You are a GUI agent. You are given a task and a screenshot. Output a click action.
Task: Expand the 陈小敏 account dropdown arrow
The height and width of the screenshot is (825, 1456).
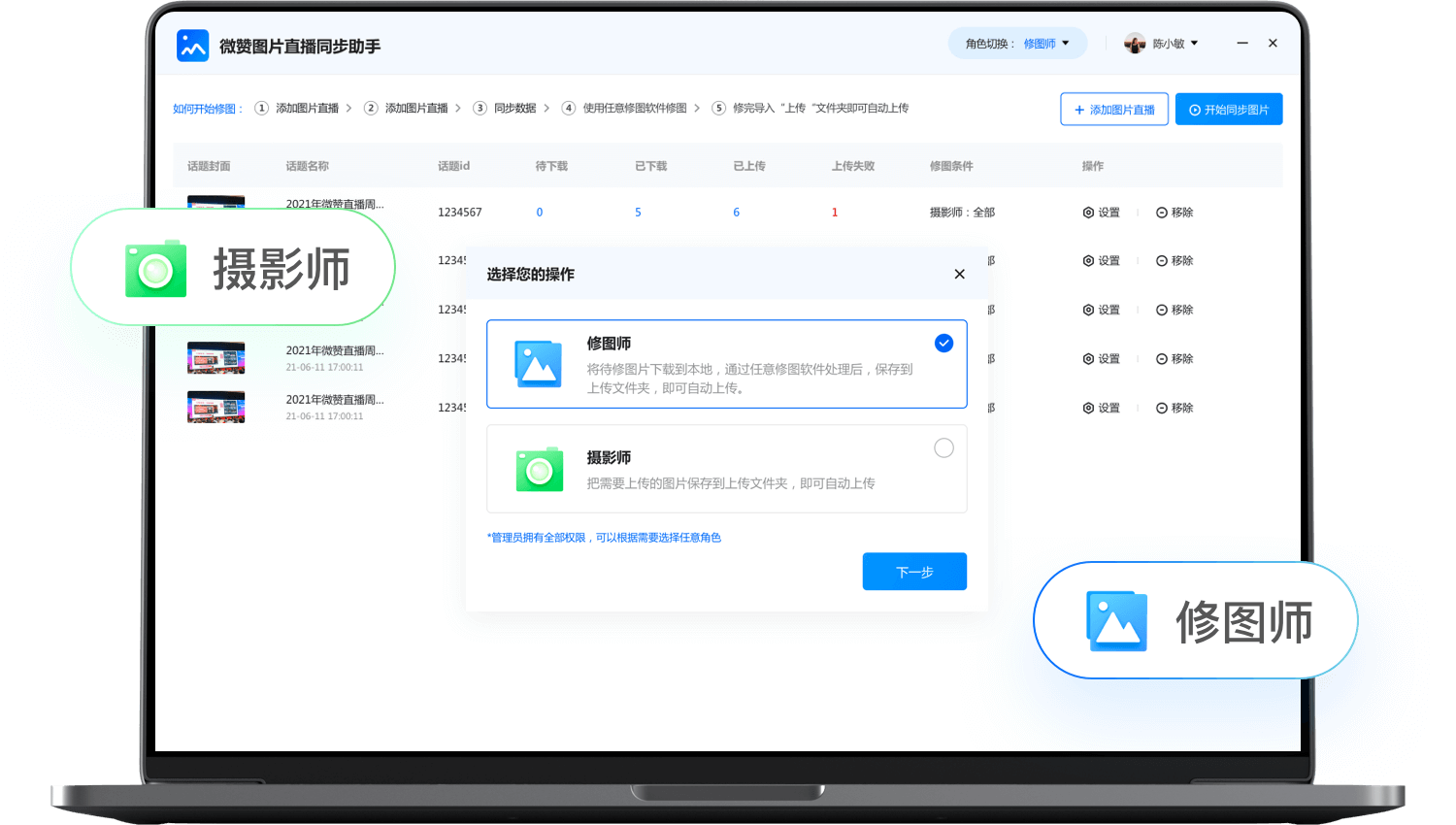(1194, 44)
